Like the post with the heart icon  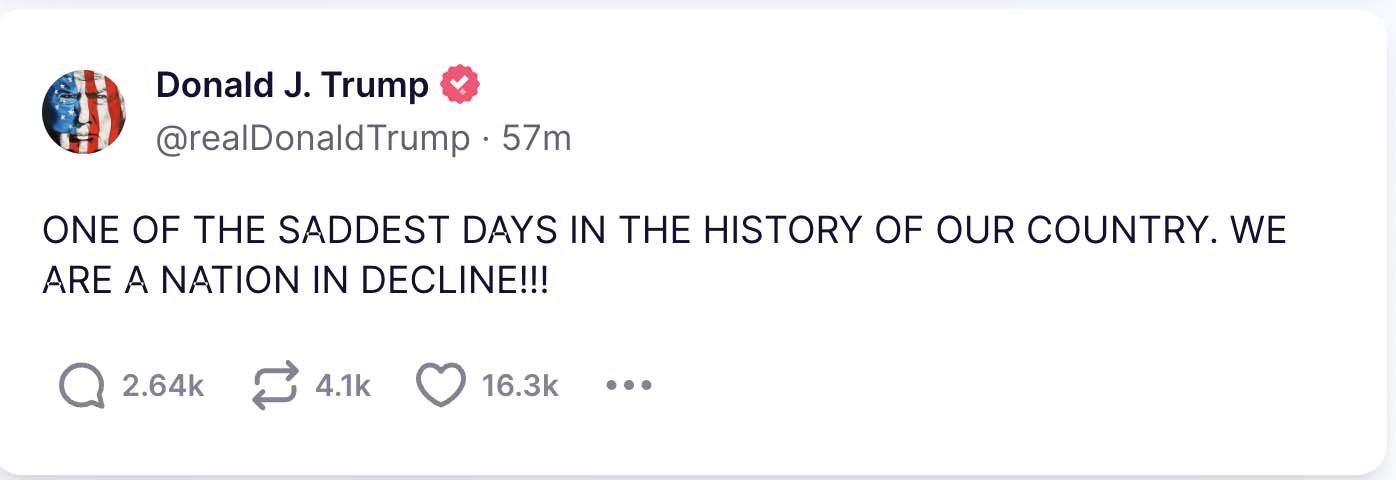(441, 385)
